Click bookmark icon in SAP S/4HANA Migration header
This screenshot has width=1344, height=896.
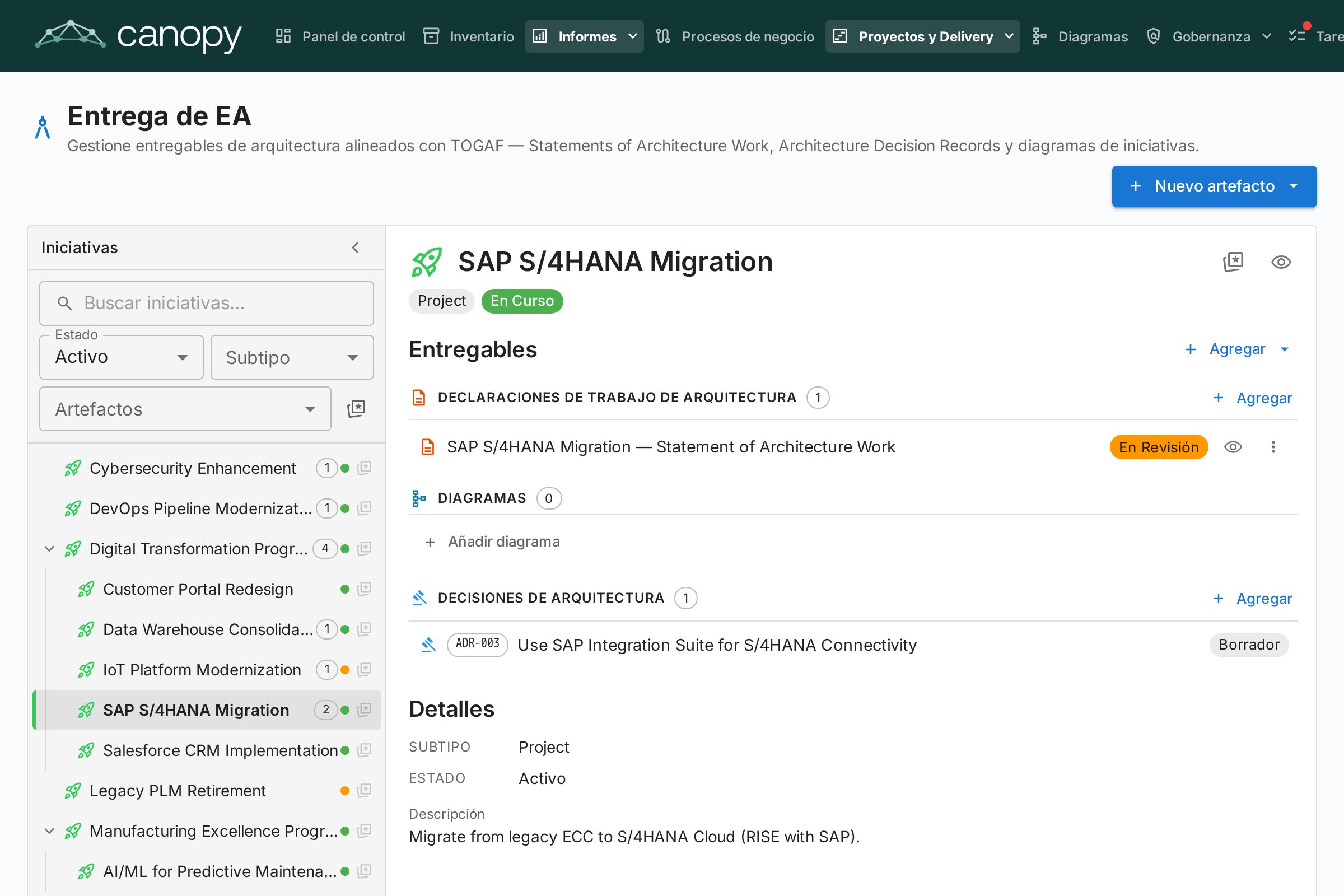point(1233,262)
